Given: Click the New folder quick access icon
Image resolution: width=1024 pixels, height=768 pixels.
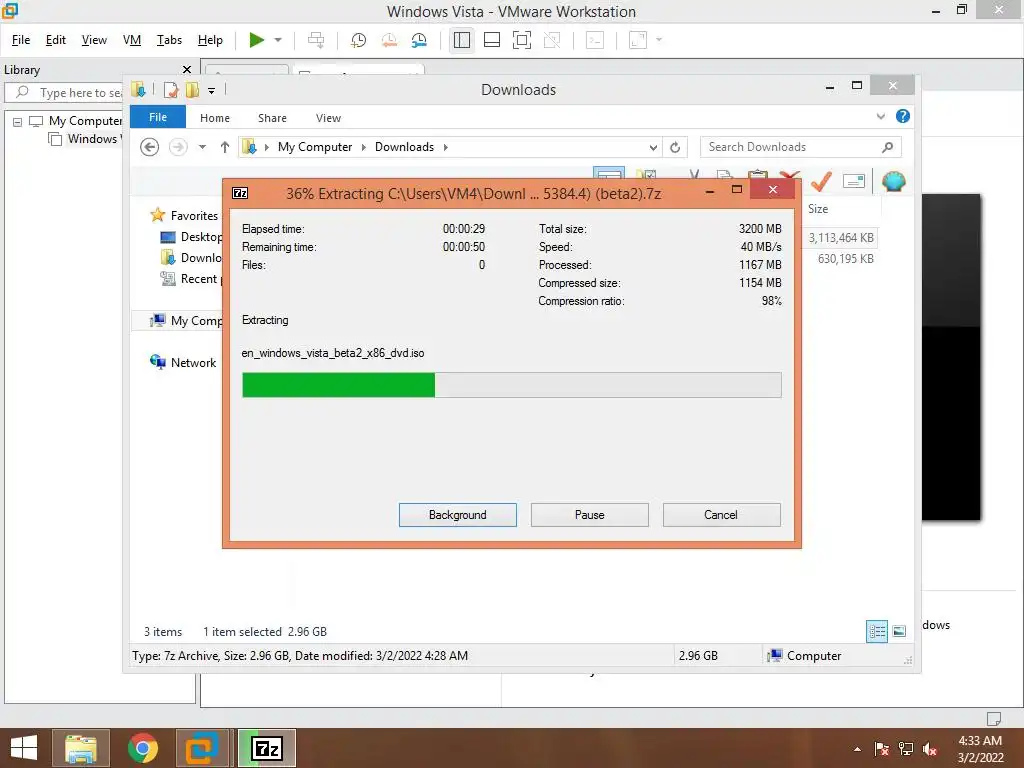Looking at the screenshot, I should pyautogui.click(x=193, y=90).
